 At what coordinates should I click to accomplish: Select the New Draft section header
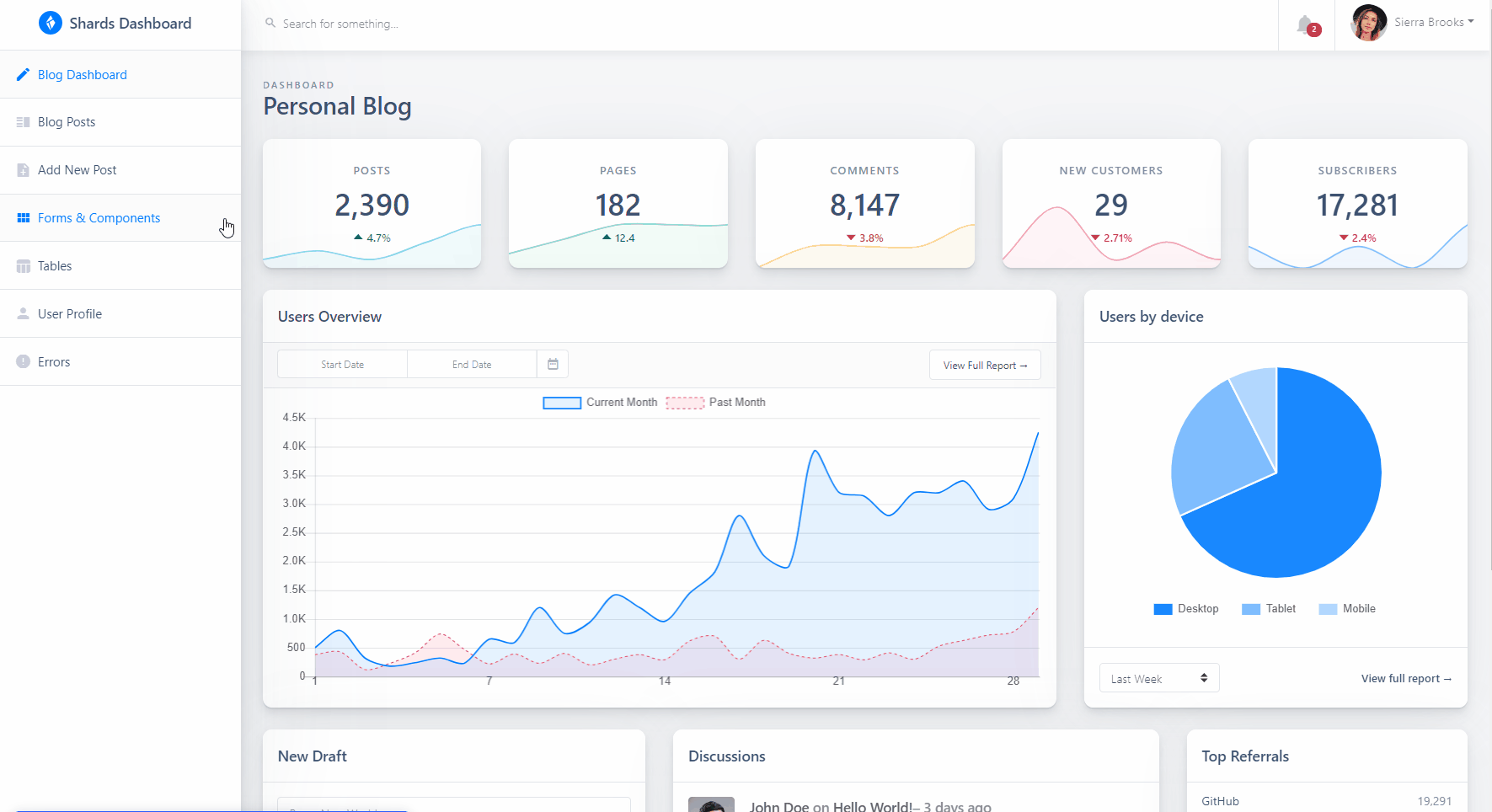click(x=312, y=756)
